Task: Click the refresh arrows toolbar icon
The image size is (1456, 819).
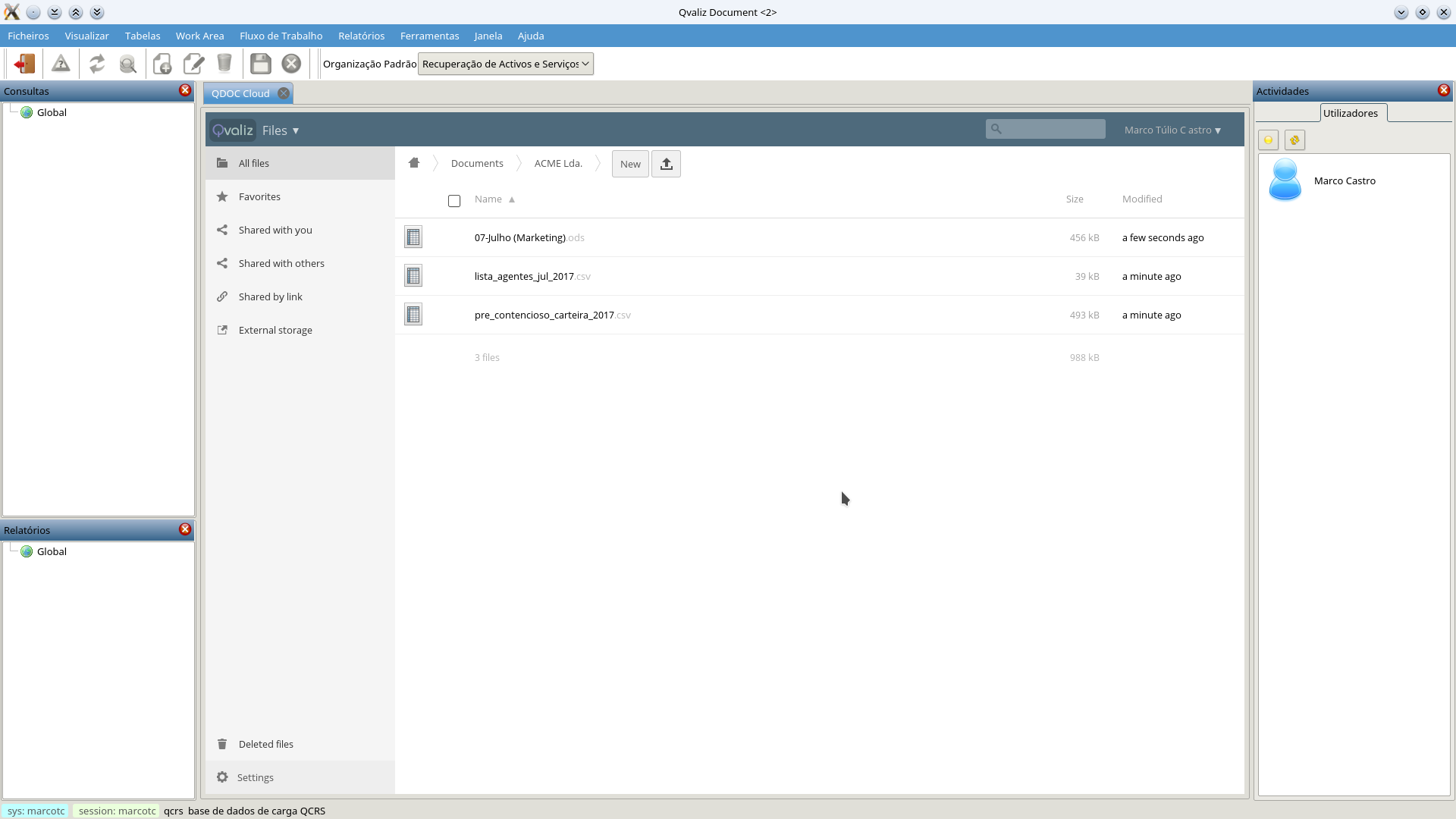Action: click(96, 64)
